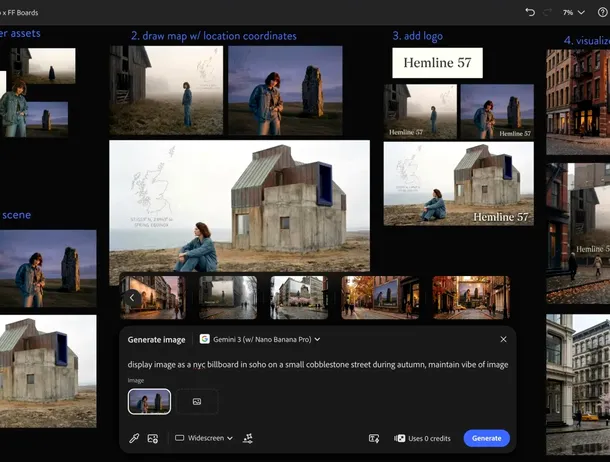Screen dimensions: 610x462
Task: Click the undo arrow icon
Action: pyautogui.click(x=530, y=12)
